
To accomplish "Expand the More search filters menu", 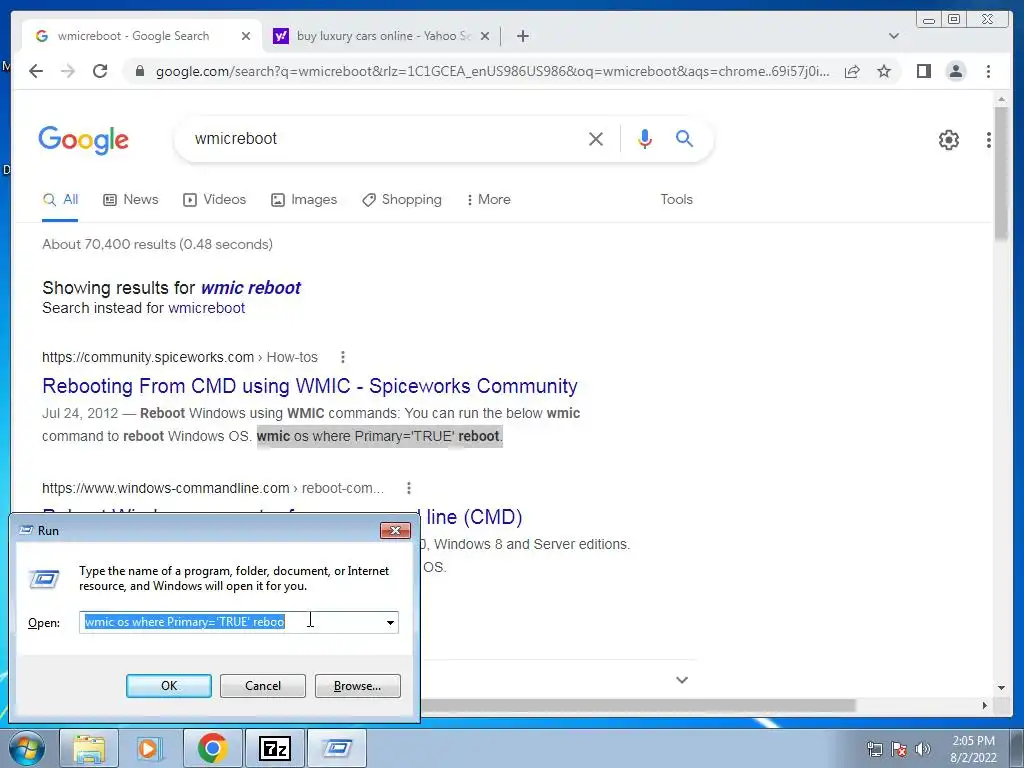I will [x=488, y=199].
